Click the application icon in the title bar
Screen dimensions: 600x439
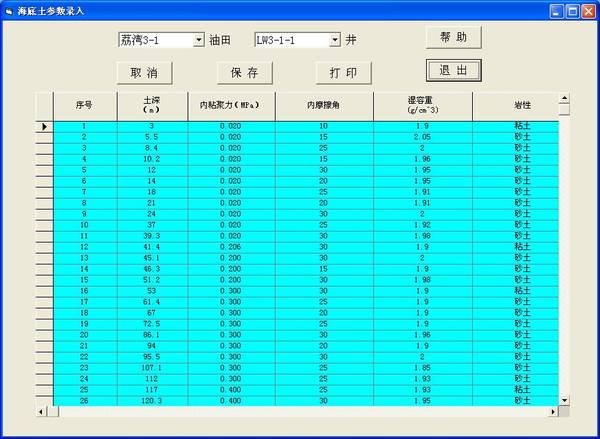click(x=11, y=10)
